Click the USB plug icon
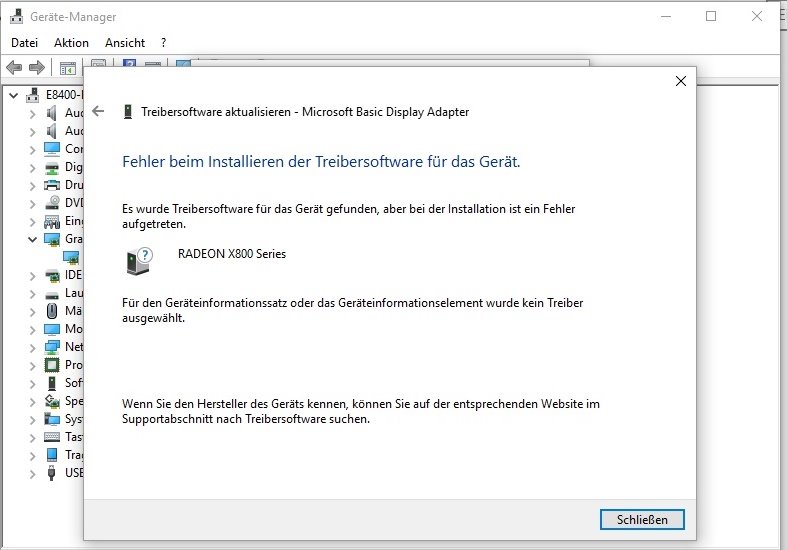Viewport: 787px width, 550px height. coord(51,473)
